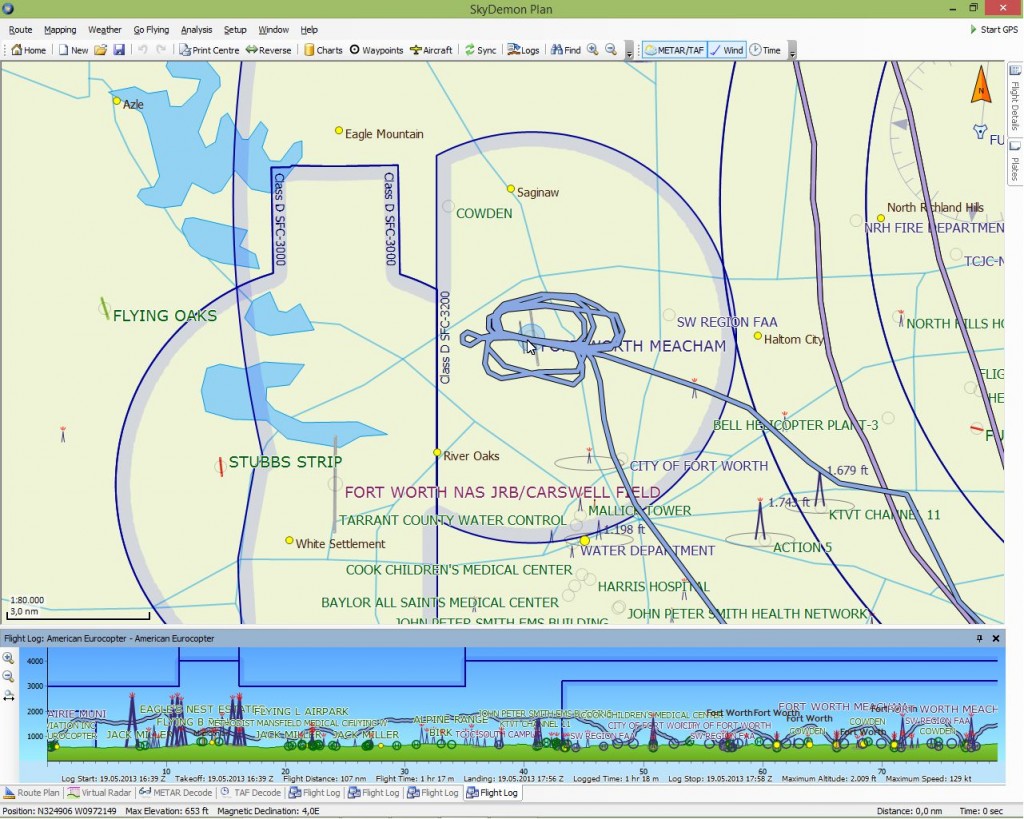
Task: Close the Flight Log panel
Action: click(995, 638)
